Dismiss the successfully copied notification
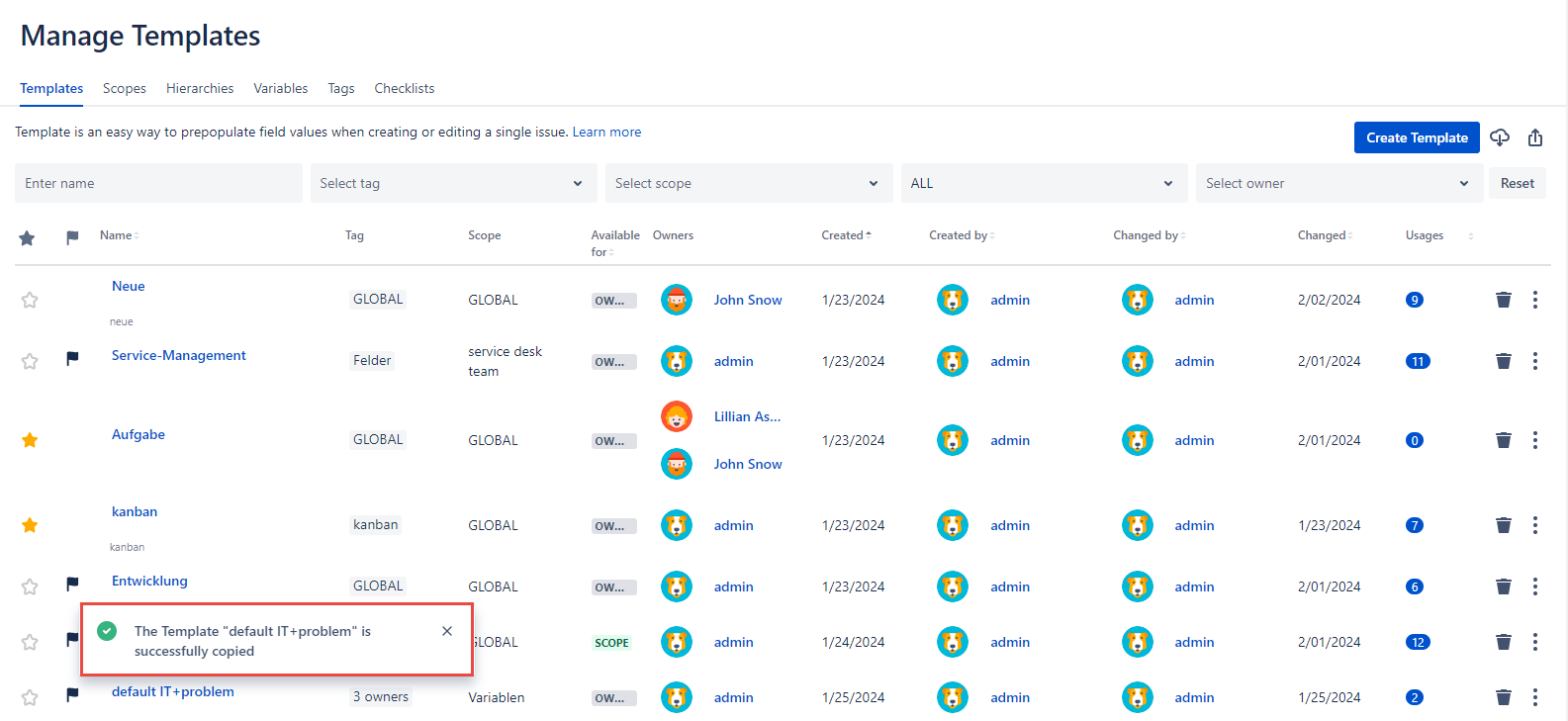The height and width of the screenshot is (721, 1568). tap(447, 631)
